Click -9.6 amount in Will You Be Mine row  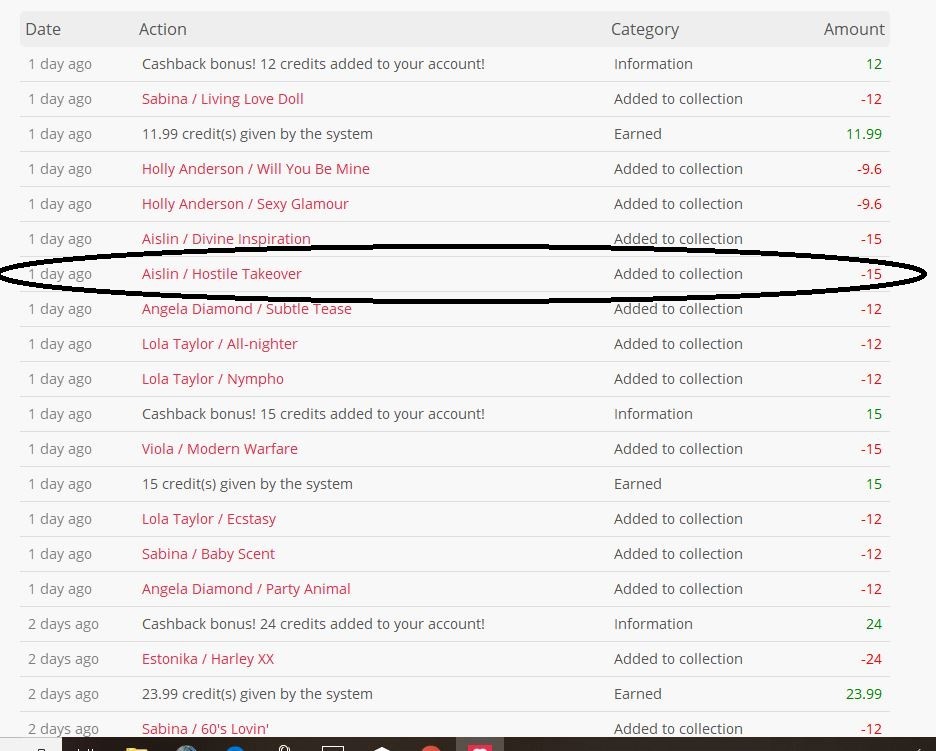coord(869,169)
